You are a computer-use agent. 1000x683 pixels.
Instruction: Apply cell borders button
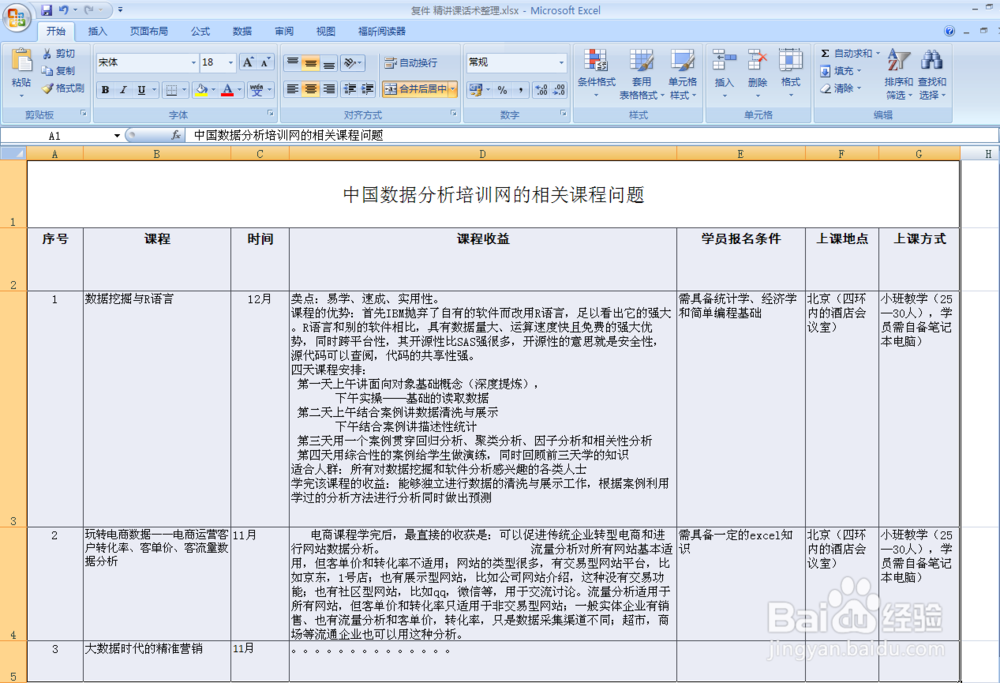pos(171,90)
